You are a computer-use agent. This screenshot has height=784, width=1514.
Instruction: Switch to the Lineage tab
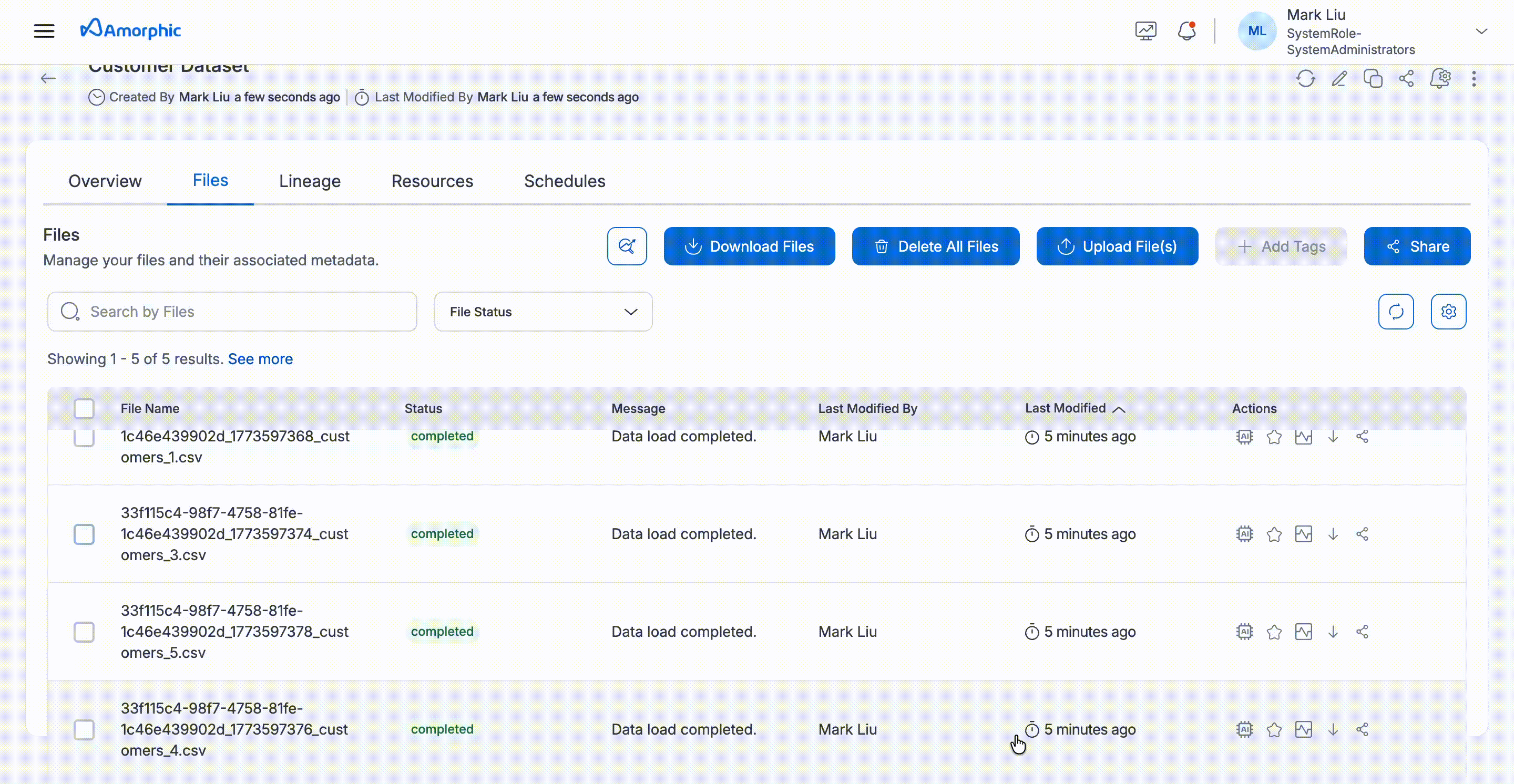[x=310, y=181]
